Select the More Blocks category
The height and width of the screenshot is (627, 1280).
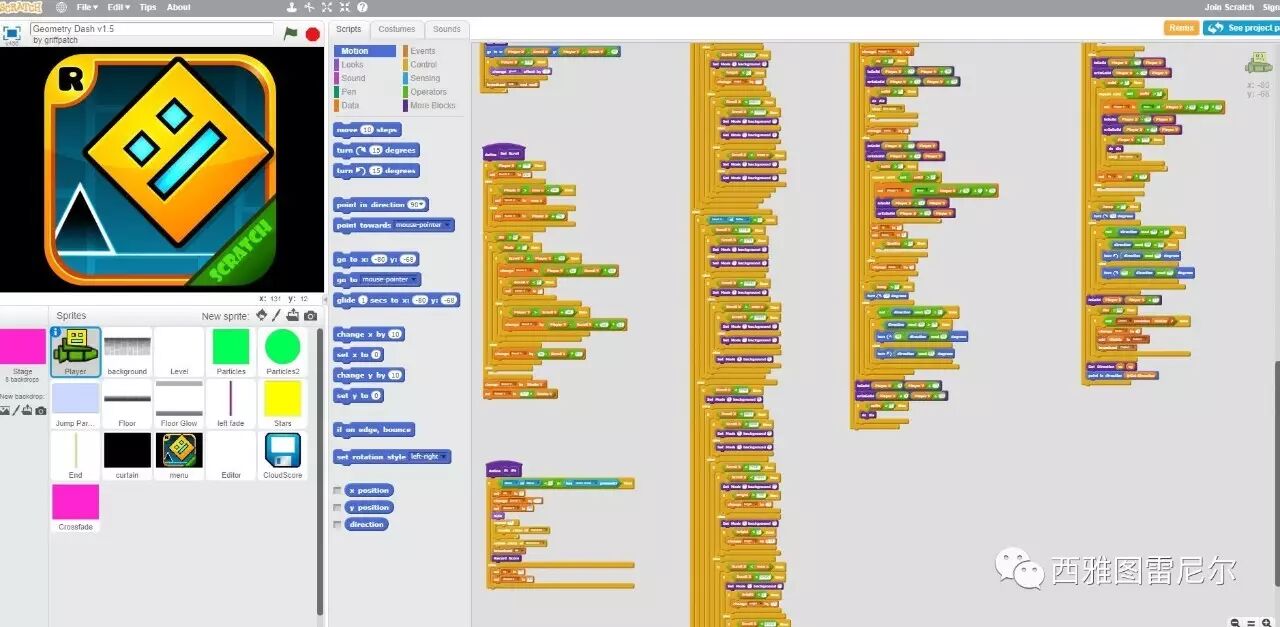pos(432,105)
